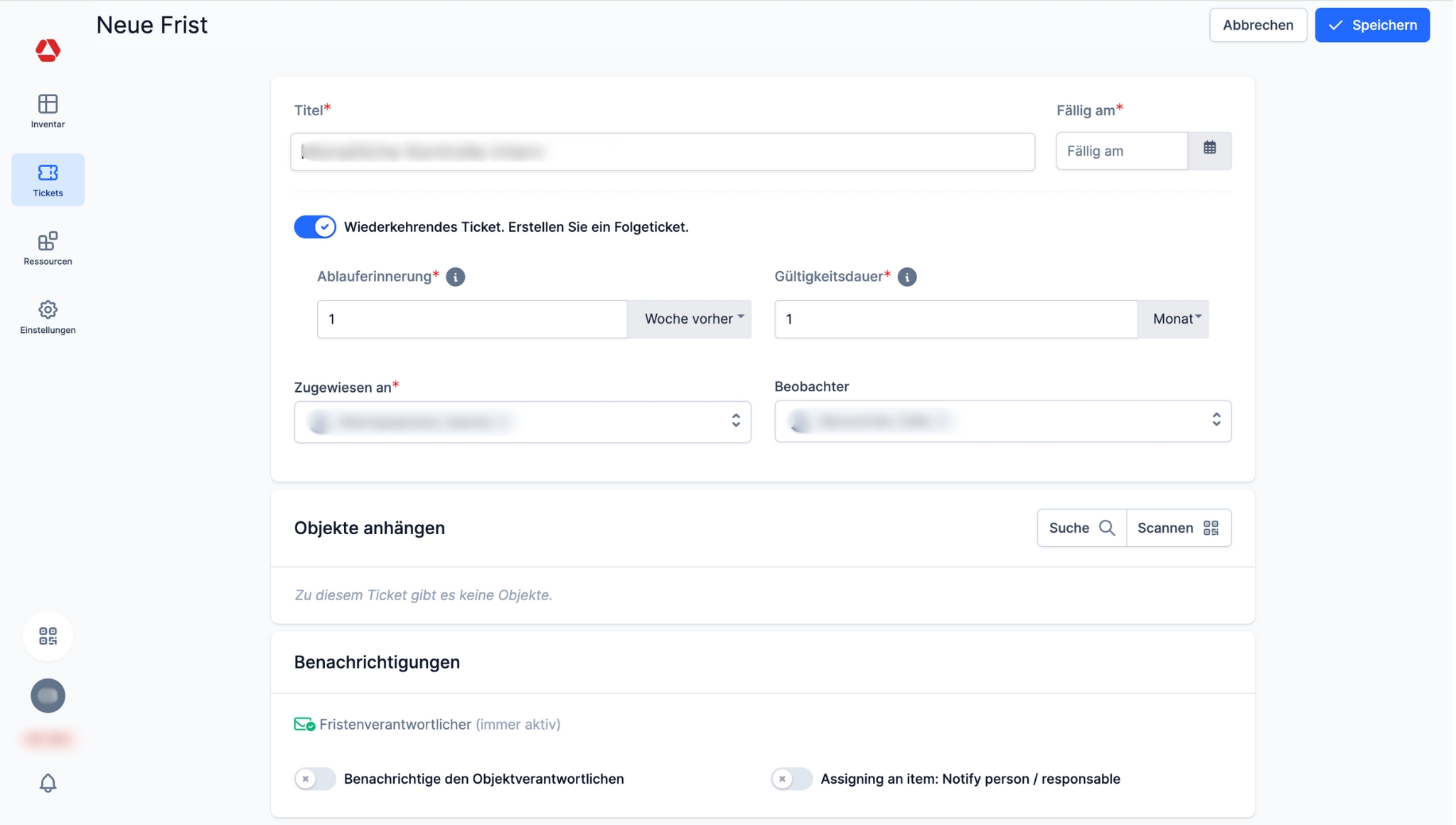Click the Abbrechen button
Viewport: 1456px width, 825px height.
point(1257,25)
